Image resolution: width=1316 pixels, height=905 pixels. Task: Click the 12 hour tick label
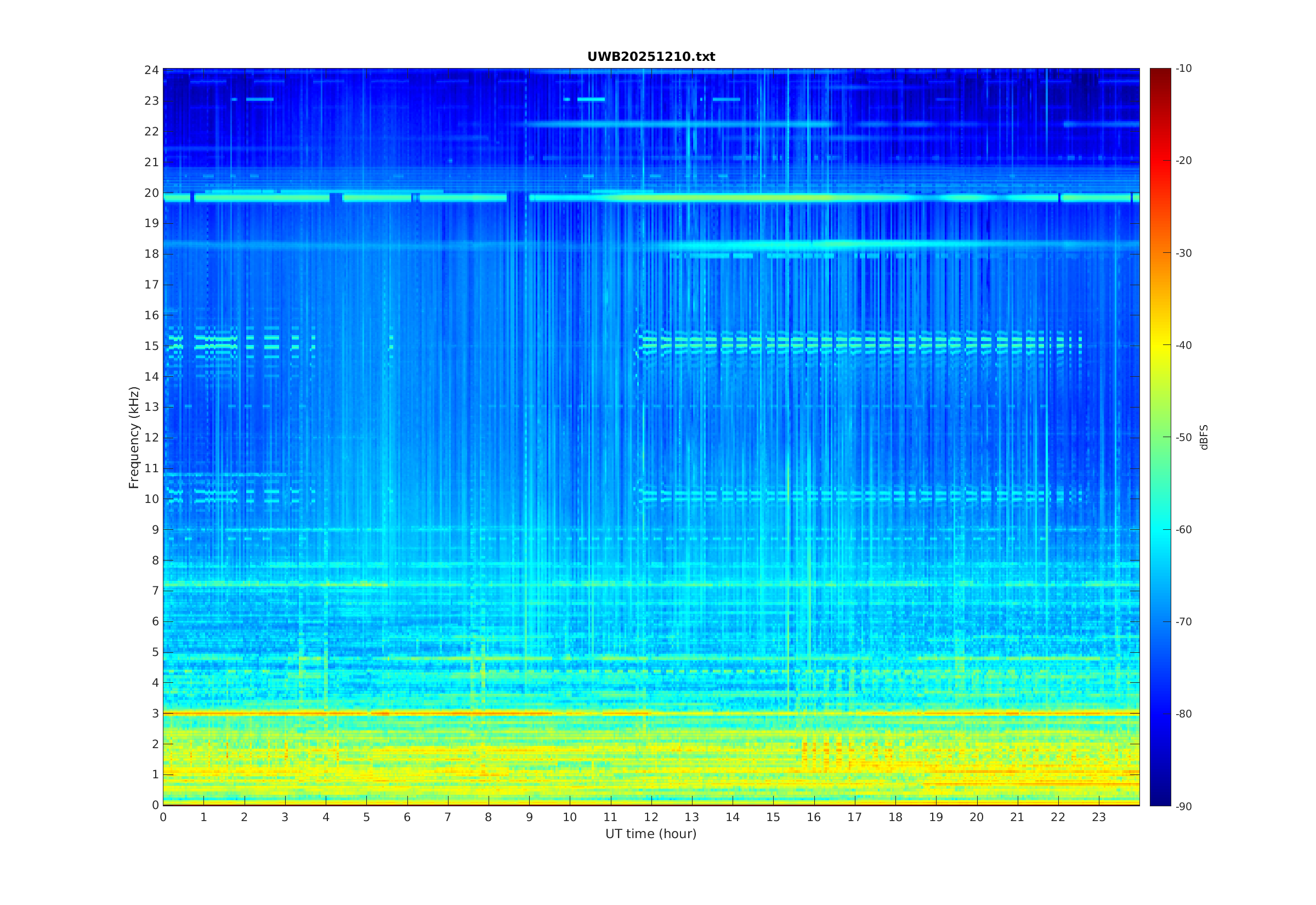pyautogui.click(x=651, y=817)
